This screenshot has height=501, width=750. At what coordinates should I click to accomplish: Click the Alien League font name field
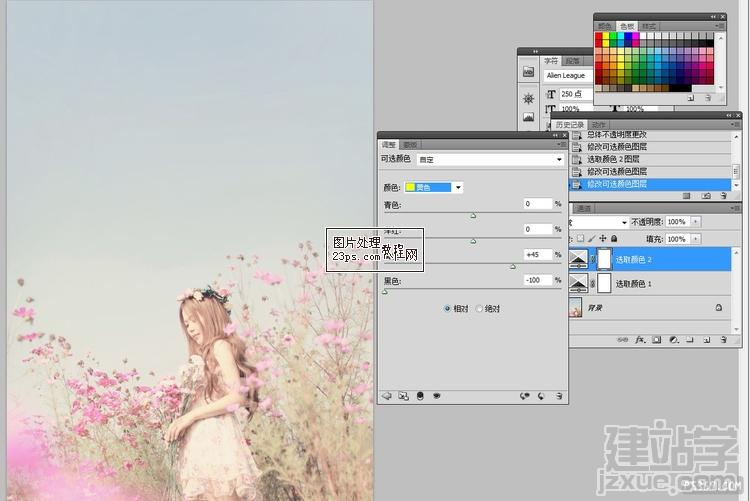[569, 76]
